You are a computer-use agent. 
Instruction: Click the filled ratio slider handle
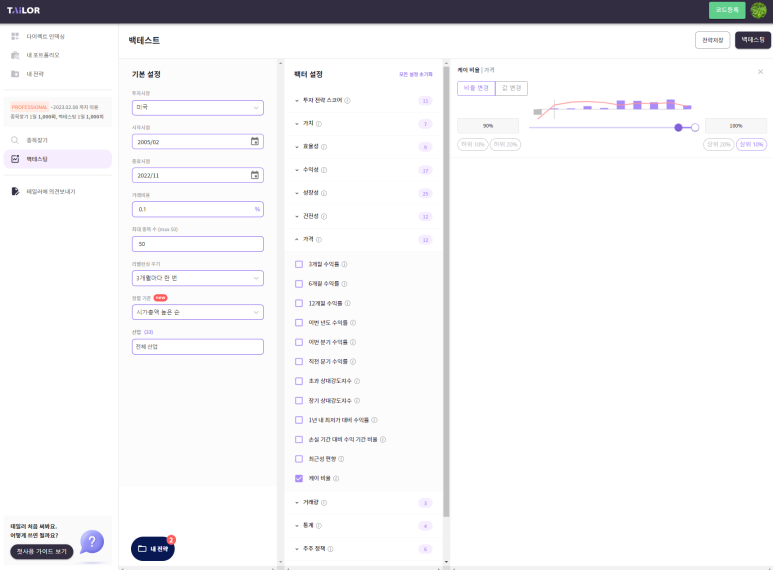(x=680, y=127)
